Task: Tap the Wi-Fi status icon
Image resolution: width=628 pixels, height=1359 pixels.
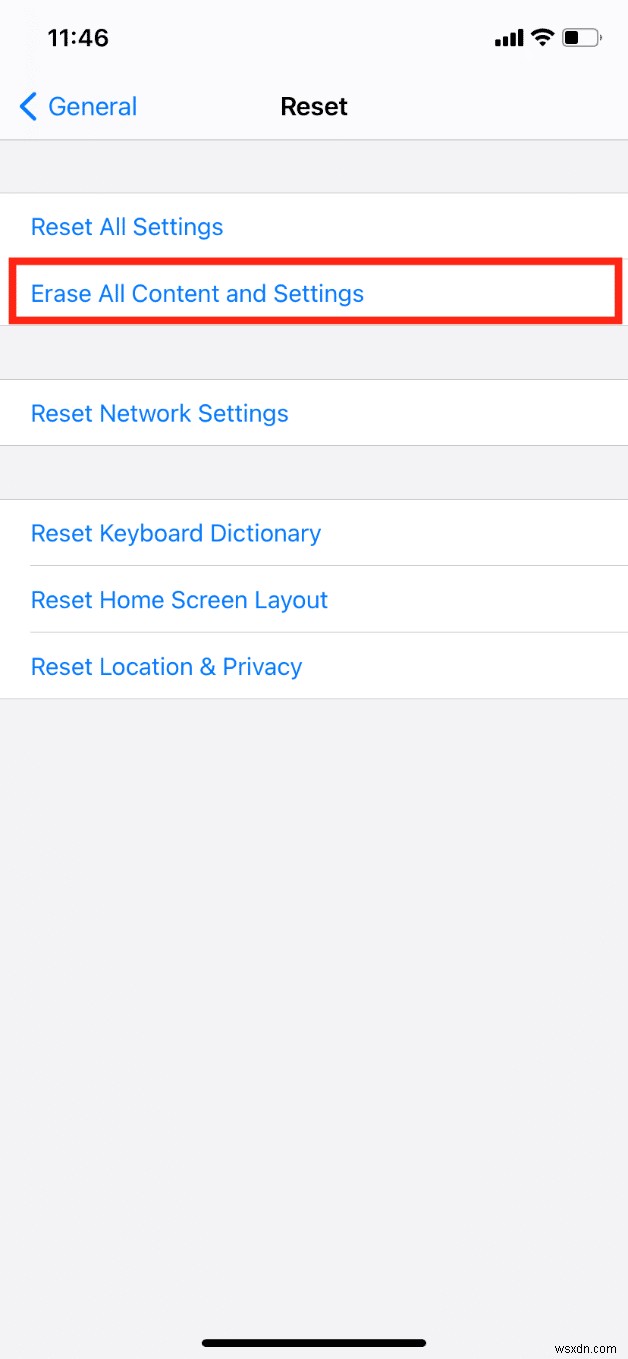Action: (x=543, y=37)
